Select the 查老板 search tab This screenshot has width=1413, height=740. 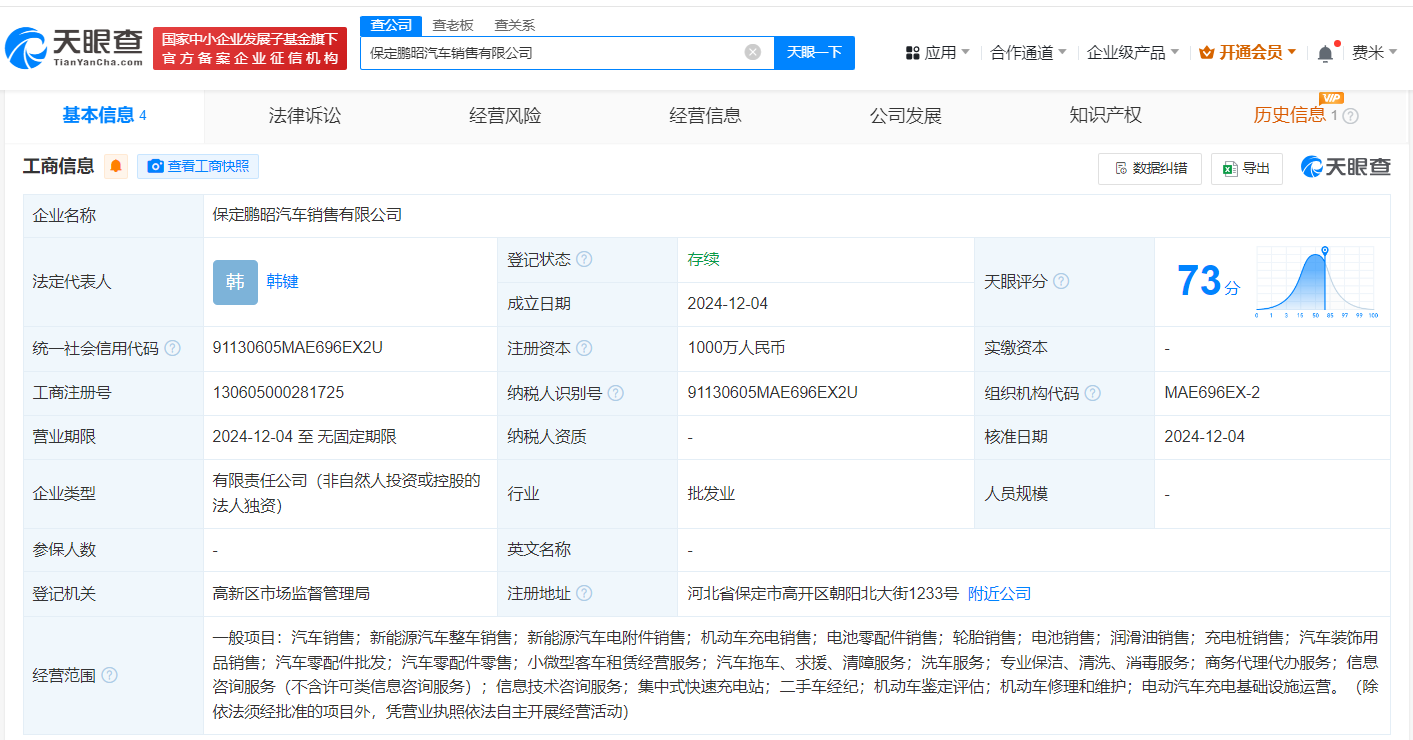453,25
